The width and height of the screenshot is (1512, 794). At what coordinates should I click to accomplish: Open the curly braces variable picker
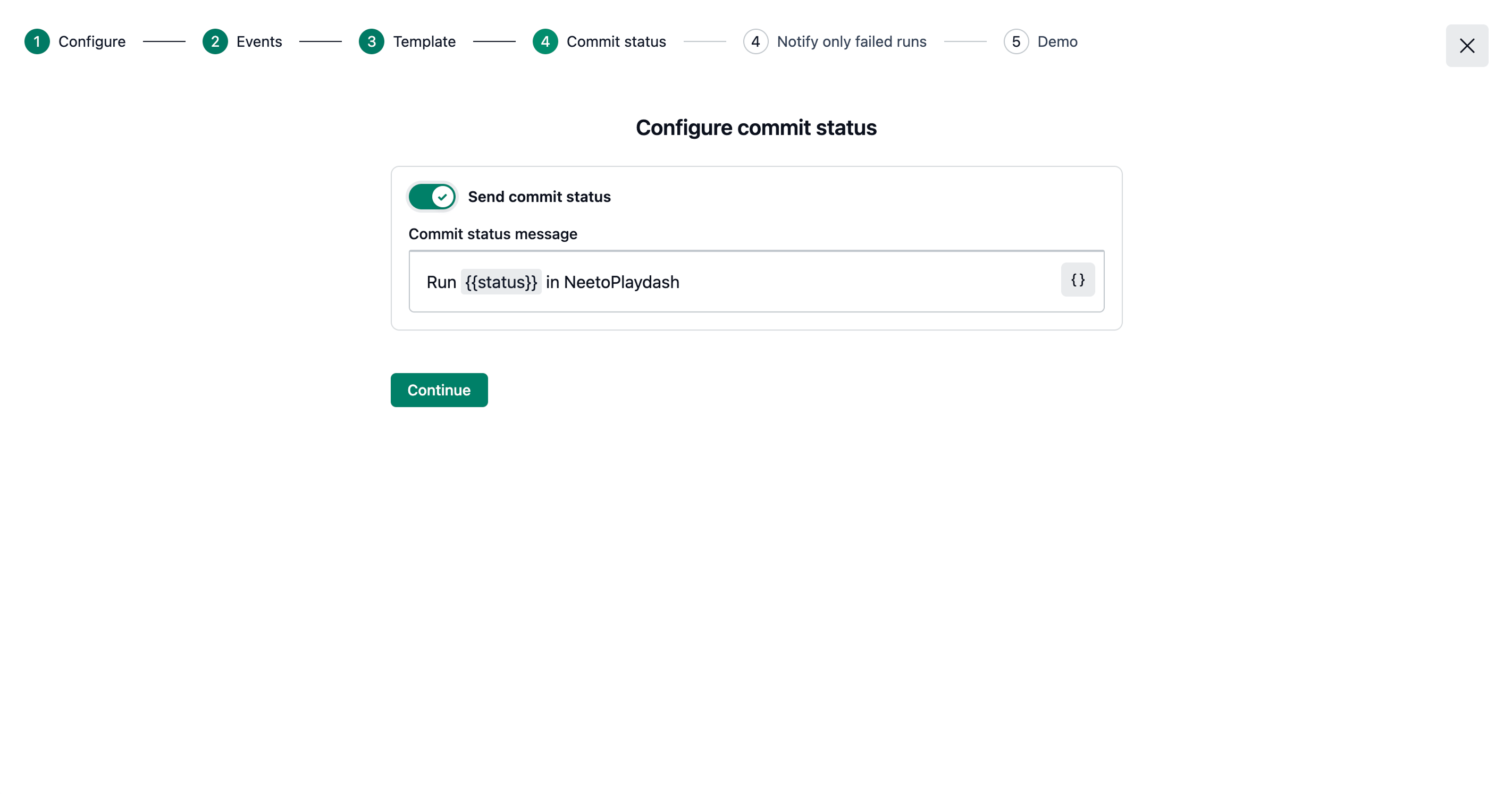pos(1078,280)
